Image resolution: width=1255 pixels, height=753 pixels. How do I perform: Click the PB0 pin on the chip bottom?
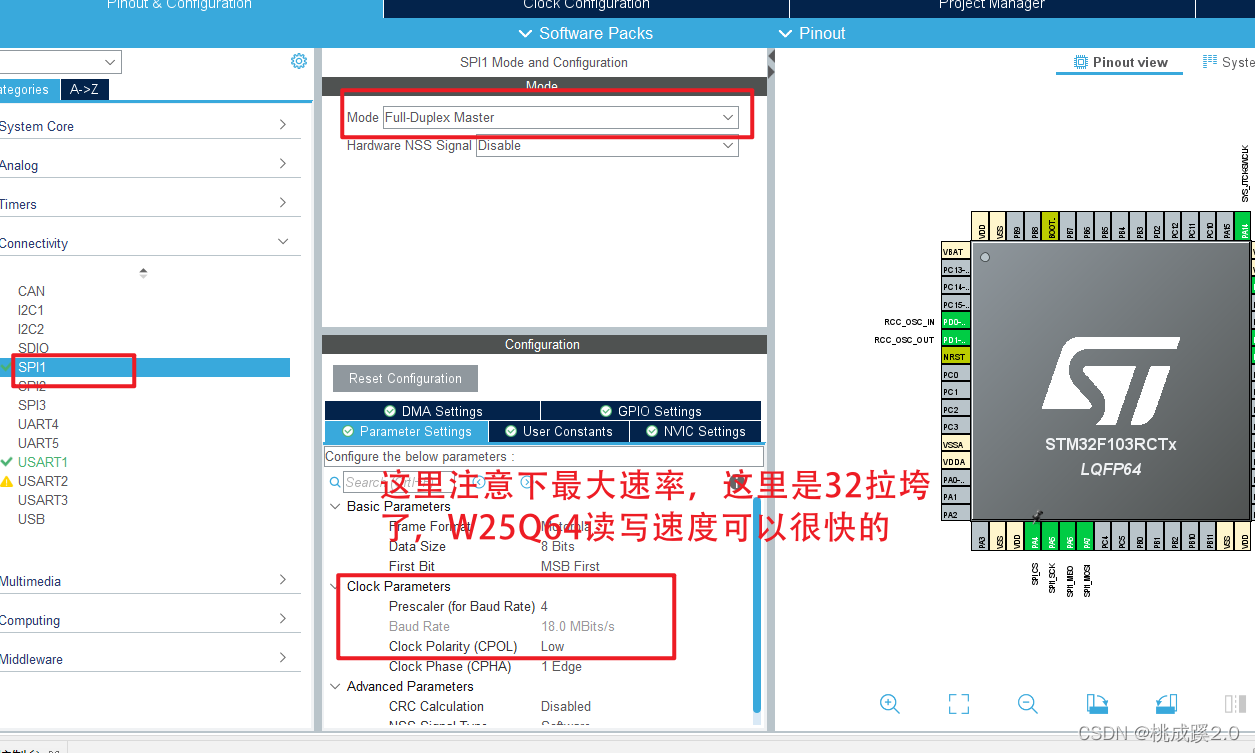pyautogui.click(x=1139, y=536)
